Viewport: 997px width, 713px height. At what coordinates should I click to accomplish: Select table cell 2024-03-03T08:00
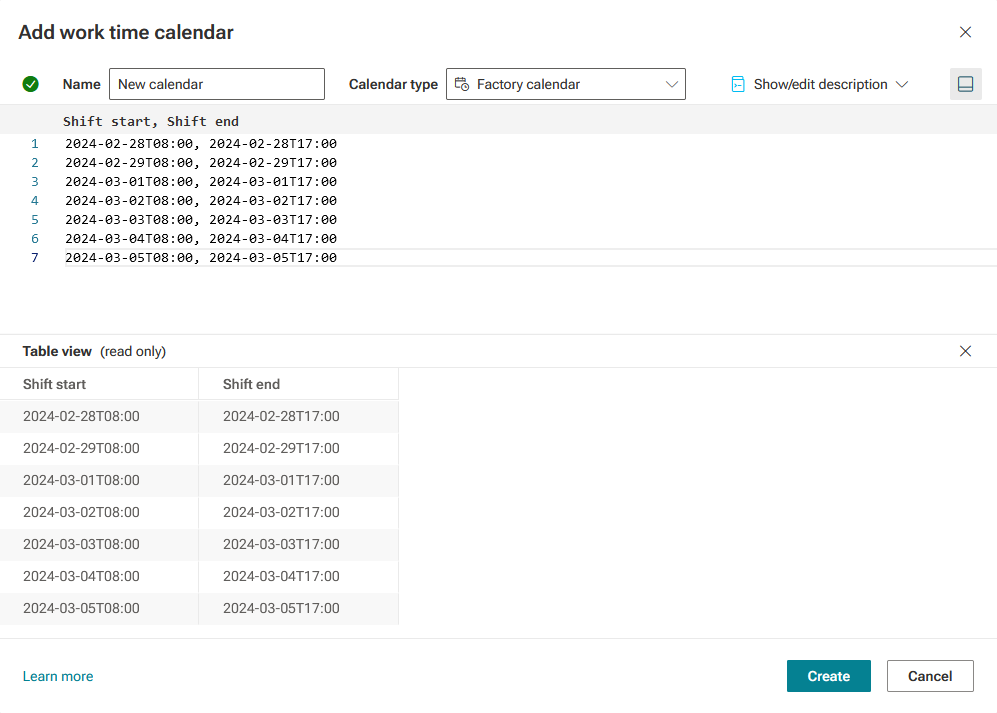pos(99,544)
